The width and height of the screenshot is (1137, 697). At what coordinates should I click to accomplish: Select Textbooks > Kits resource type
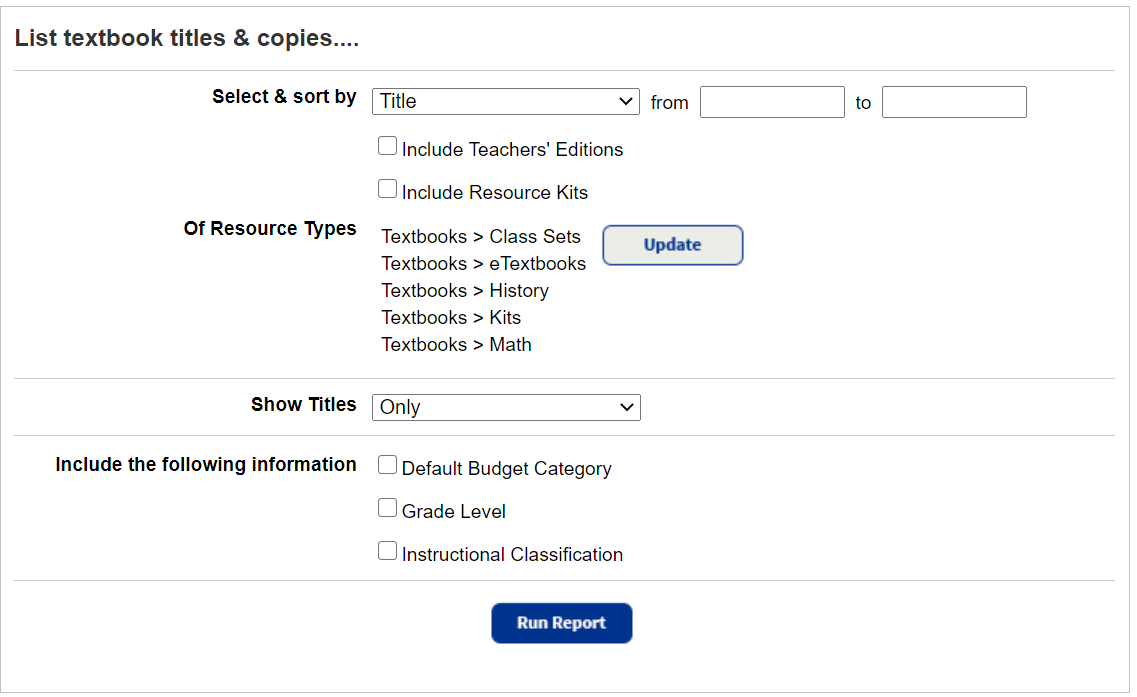pos(451,317)
